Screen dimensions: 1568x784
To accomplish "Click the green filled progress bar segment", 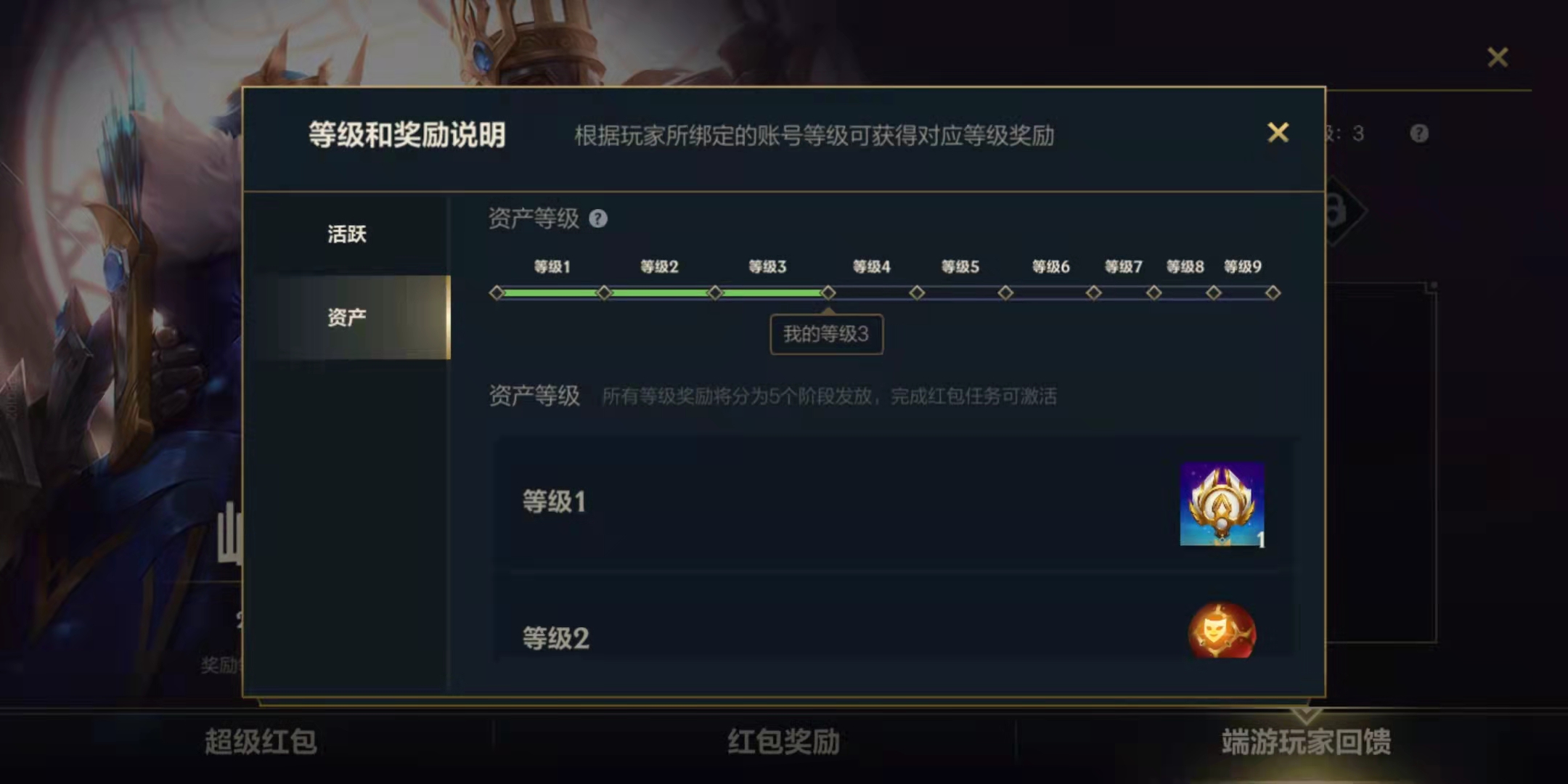I will click(x=662, y=293).
